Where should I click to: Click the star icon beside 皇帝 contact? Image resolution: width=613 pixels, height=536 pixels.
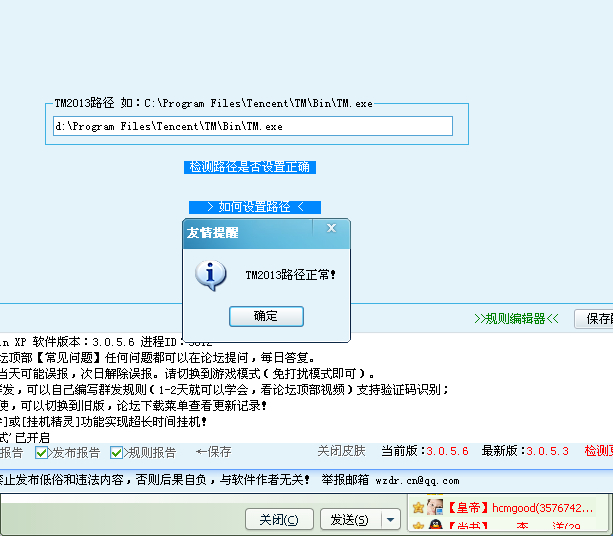click(418, 508)
